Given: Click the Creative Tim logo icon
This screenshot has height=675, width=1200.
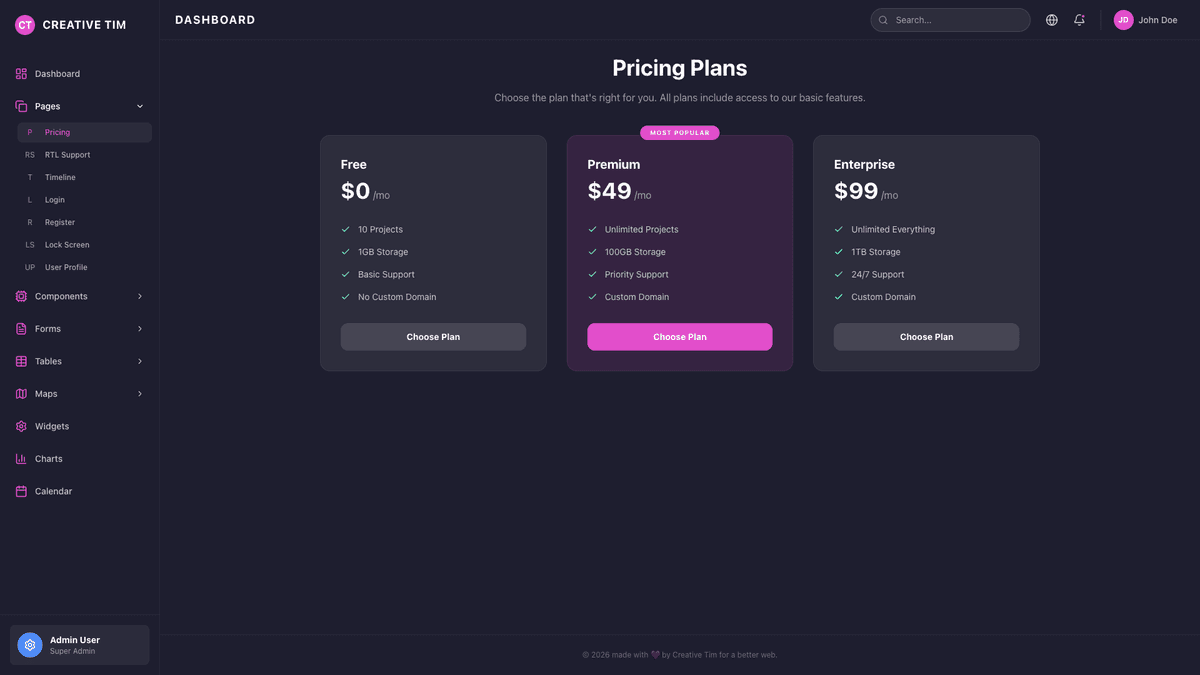Looking at the screenshot, I should pos(24,24).
